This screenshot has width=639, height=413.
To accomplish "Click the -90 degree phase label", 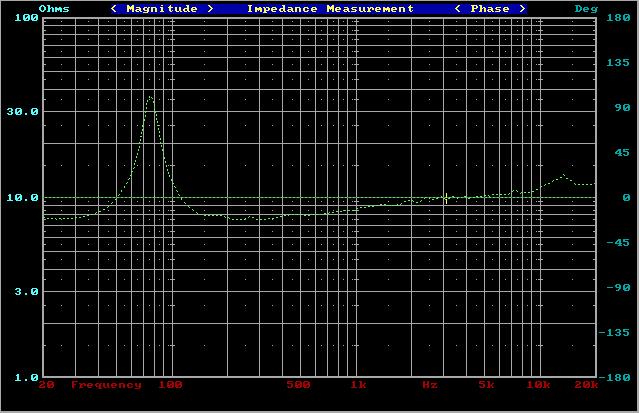I will pyautogui.click(x=618, y=287).
